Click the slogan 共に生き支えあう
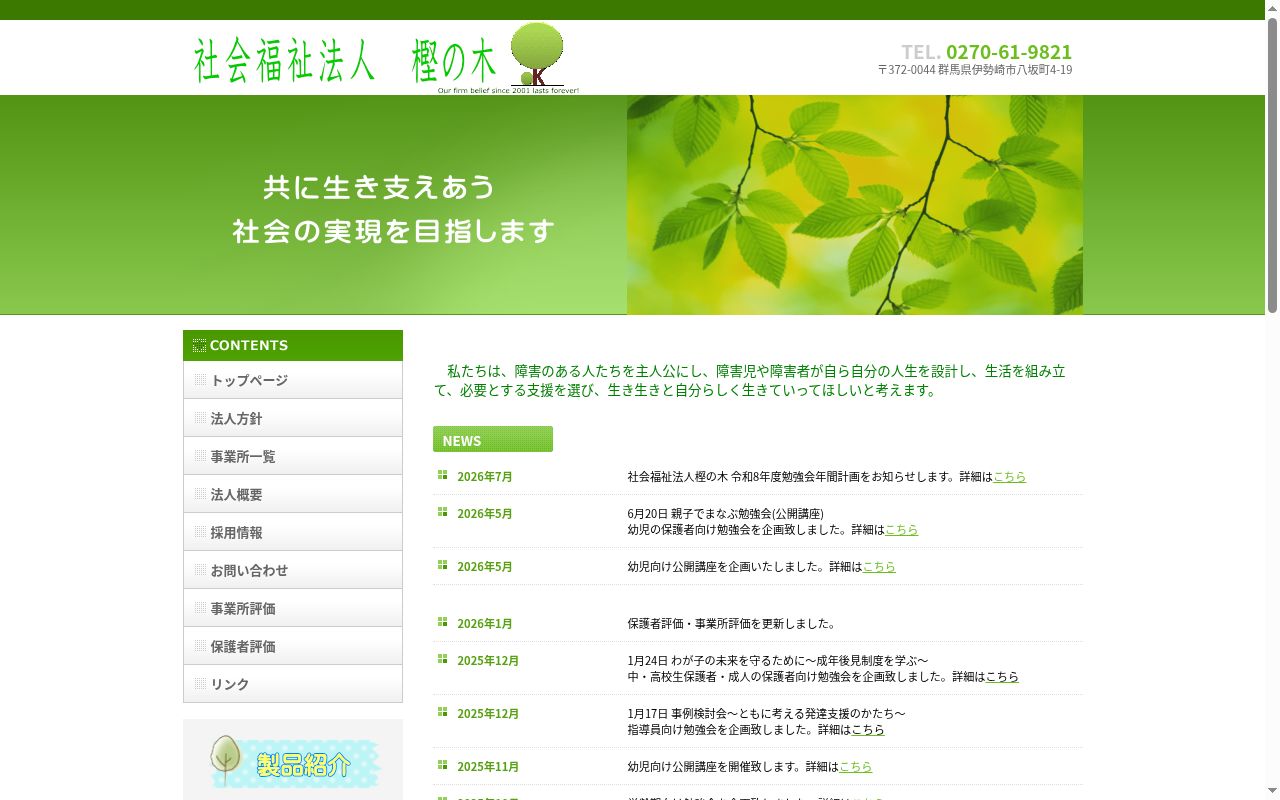 tap(380, 187)
